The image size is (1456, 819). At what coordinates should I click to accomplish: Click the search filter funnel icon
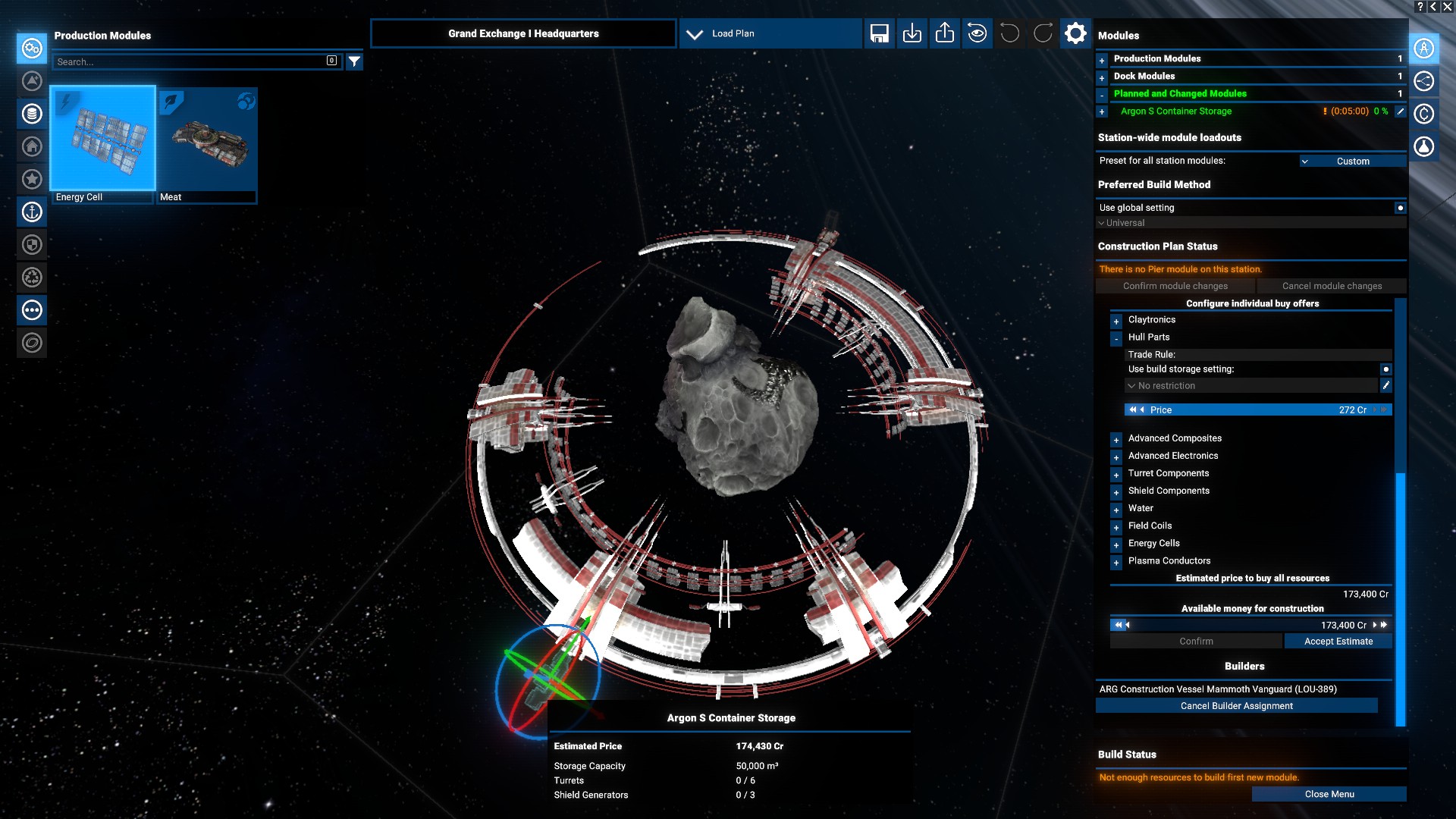(x=354, y=61)
